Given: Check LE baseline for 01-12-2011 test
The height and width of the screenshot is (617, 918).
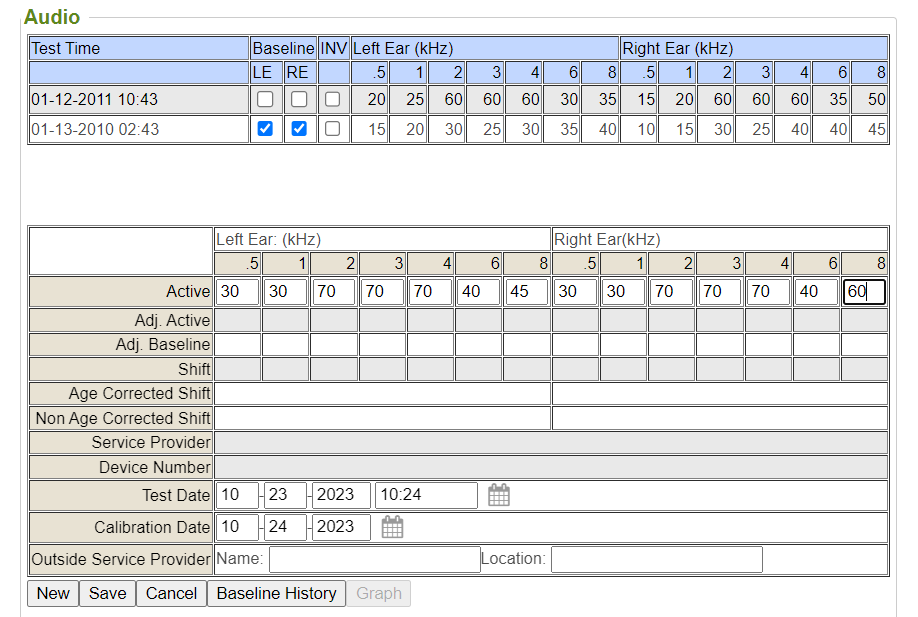Looking at the screenshot, I should pos(265,100).
